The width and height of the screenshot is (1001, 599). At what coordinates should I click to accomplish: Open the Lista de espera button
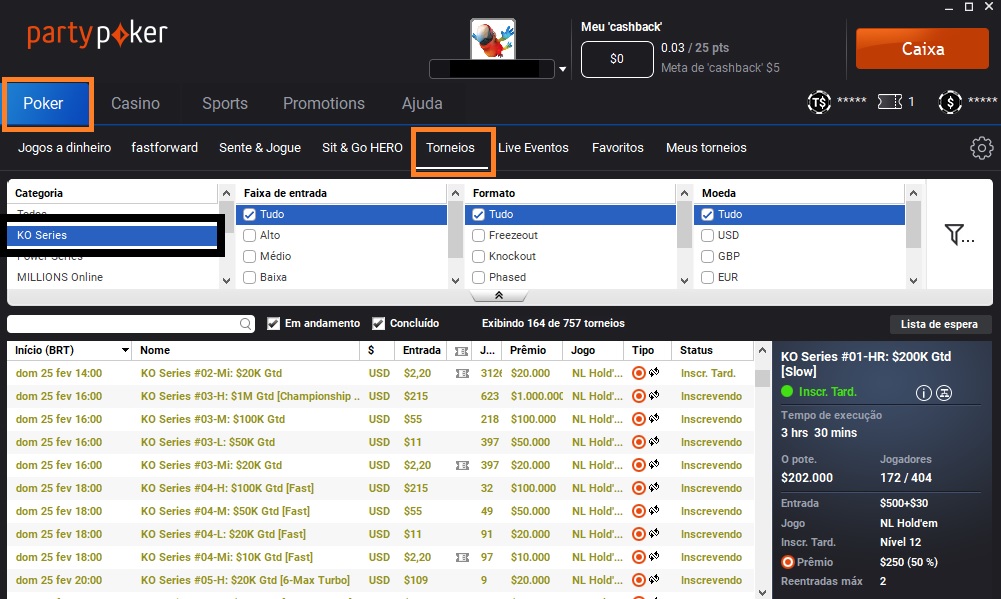pyautogui.click(x=939, y=324)
